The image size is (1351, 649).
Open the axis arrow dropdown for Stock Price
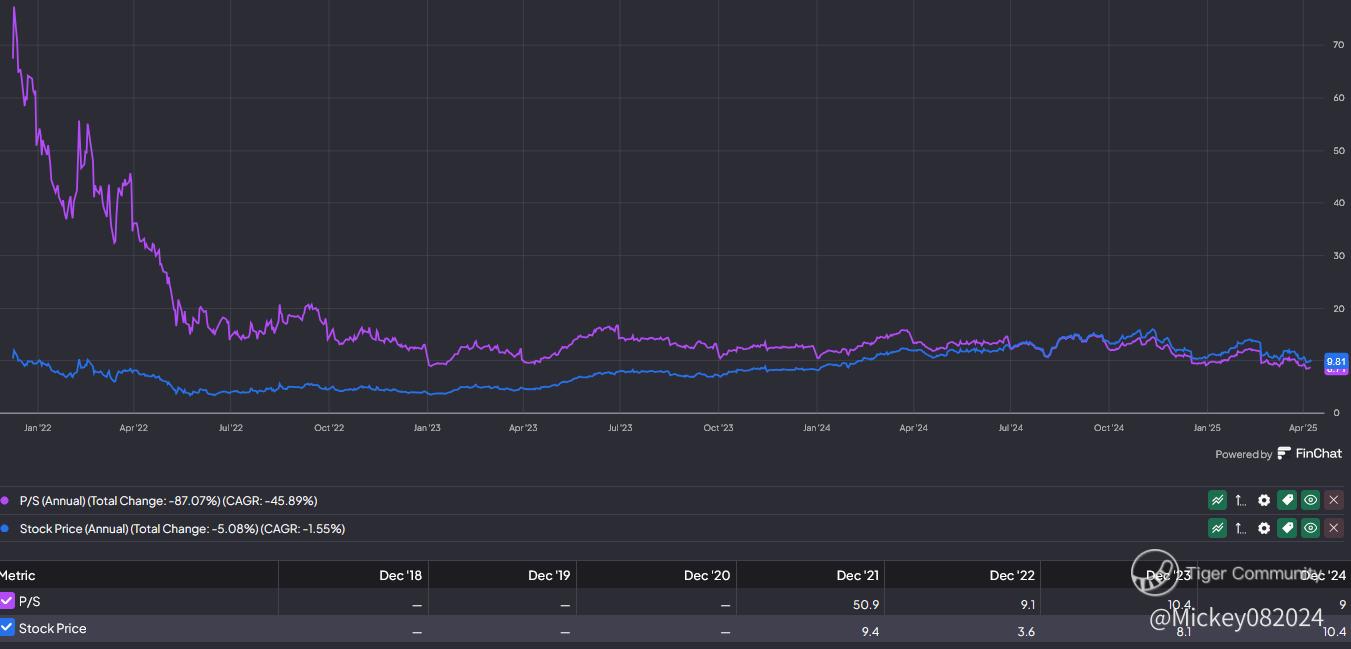click(1241, 528)
